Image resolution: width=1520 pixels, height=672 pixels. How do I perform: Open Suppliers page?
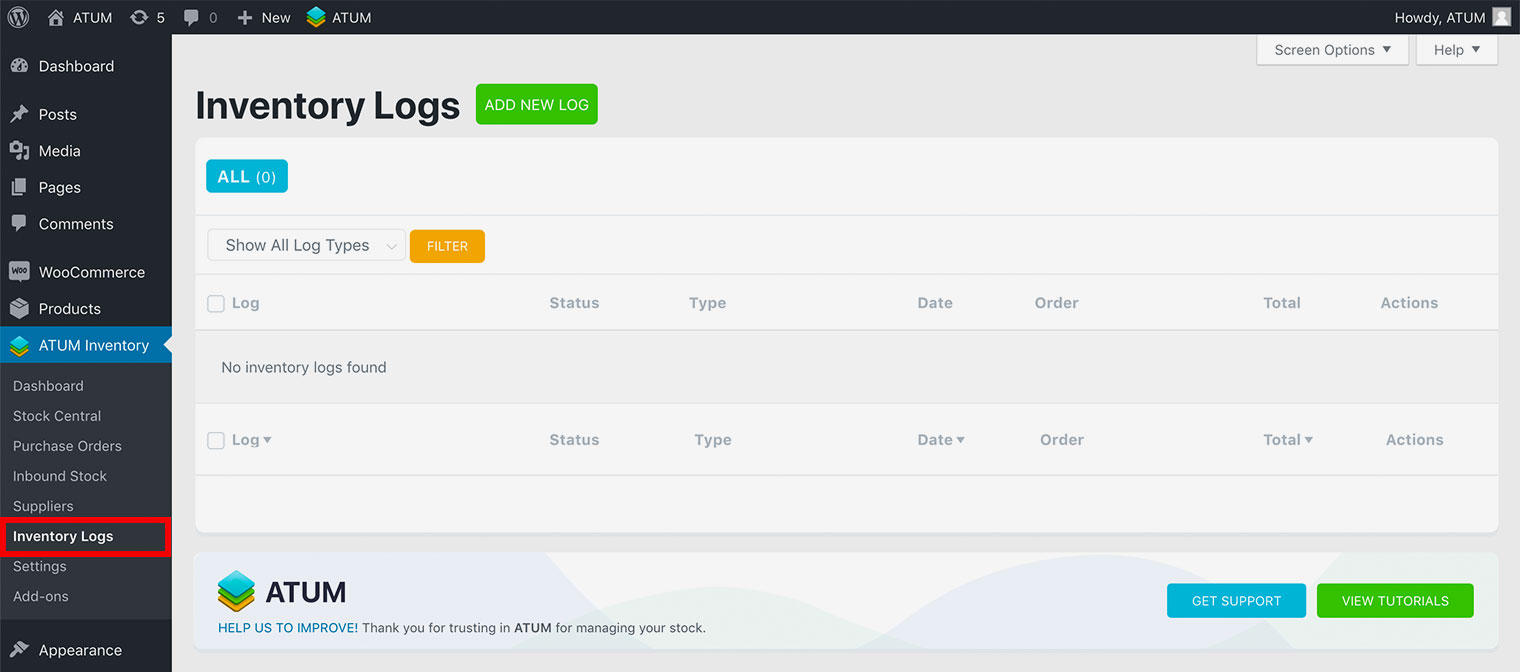tap(43, 506)
